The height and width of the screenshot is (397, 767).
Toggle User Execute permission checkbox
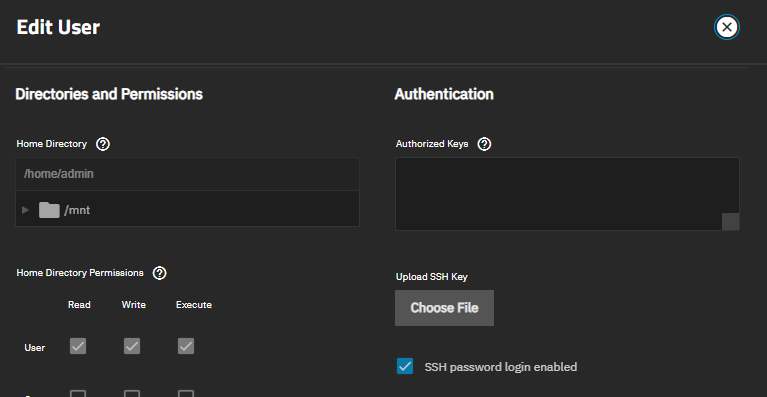186,346
